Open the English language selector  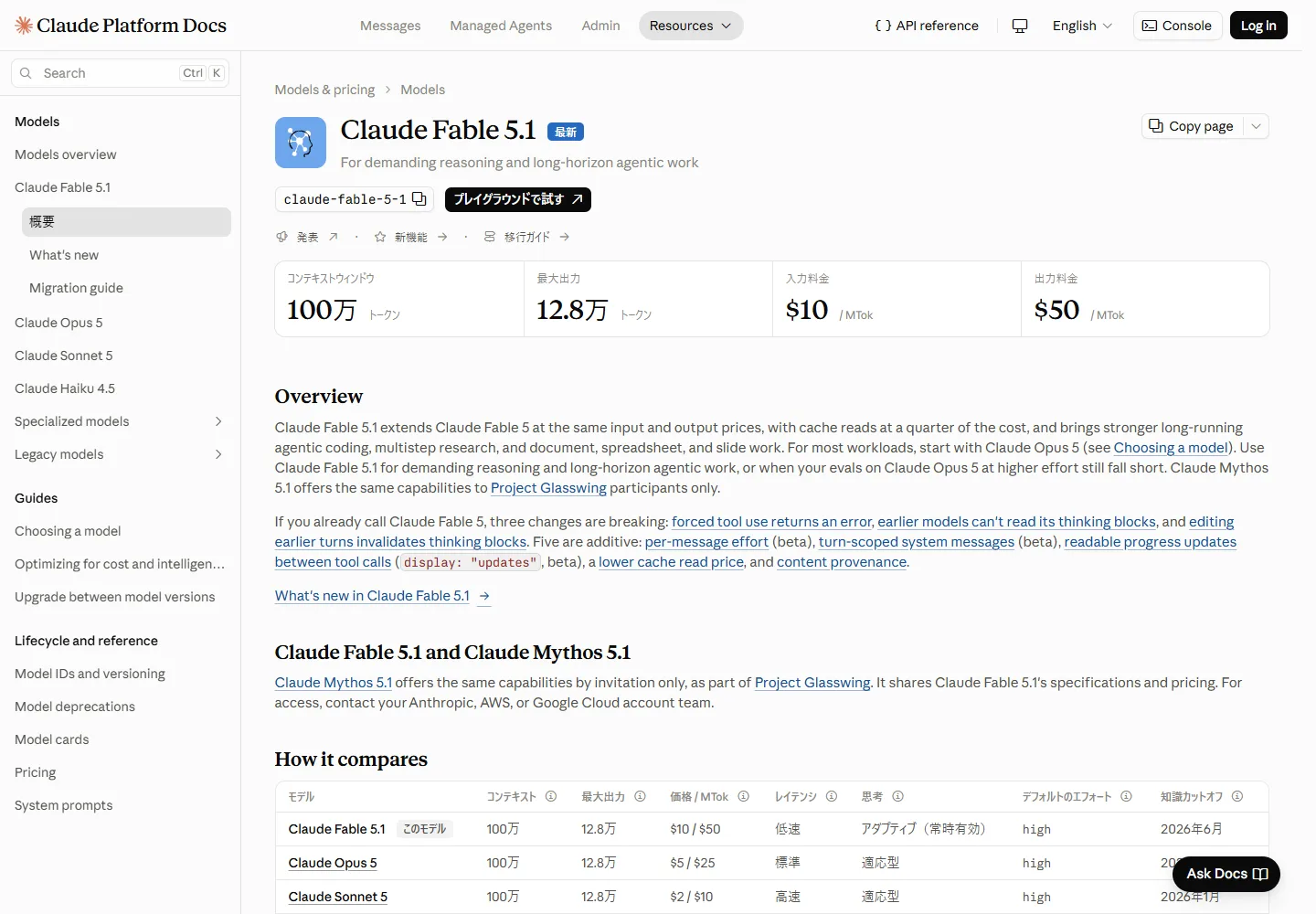1082,26
